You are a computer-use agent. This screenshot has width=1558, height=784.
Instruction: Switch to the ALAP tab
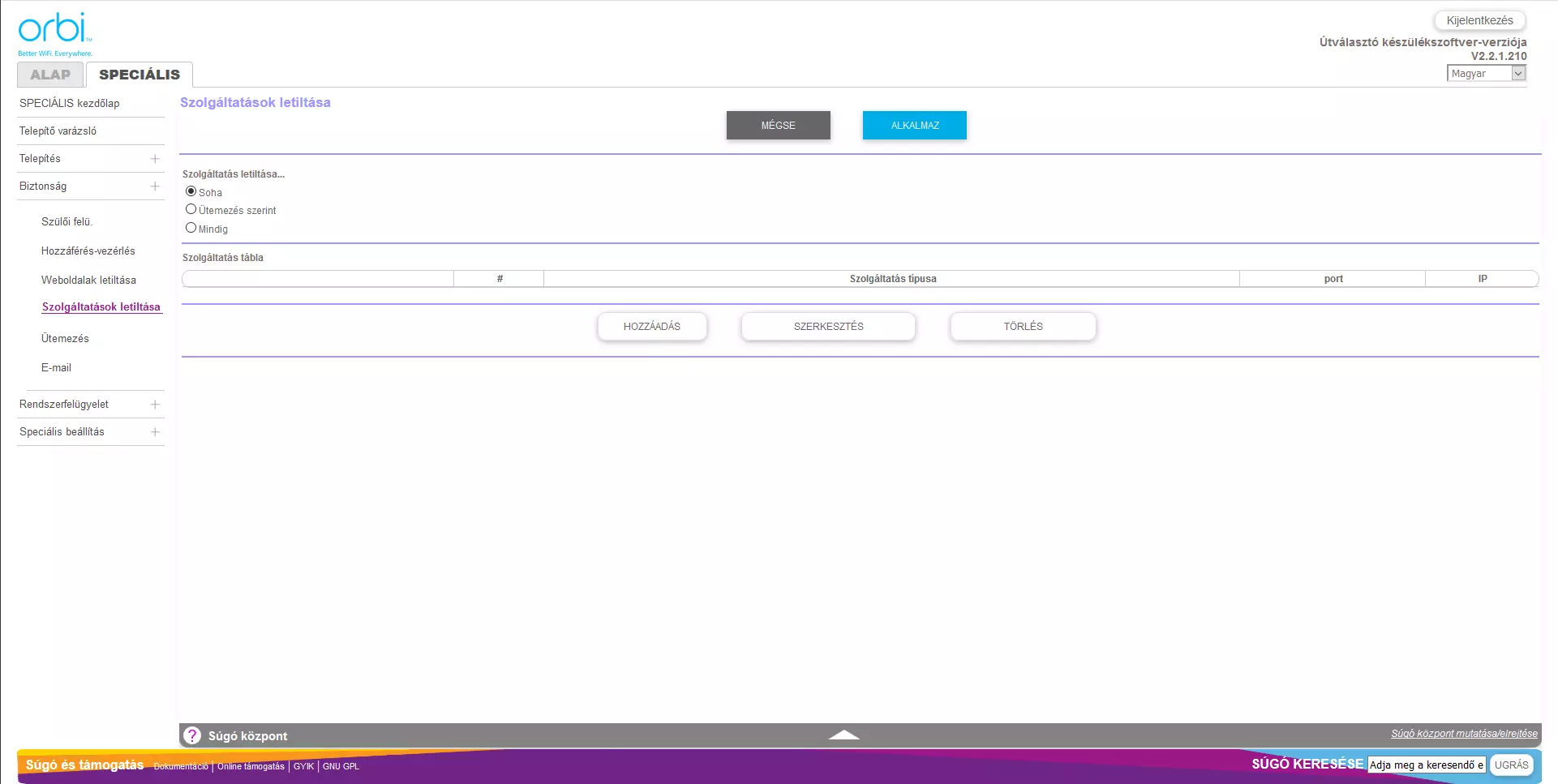click(x=50, y=75)
